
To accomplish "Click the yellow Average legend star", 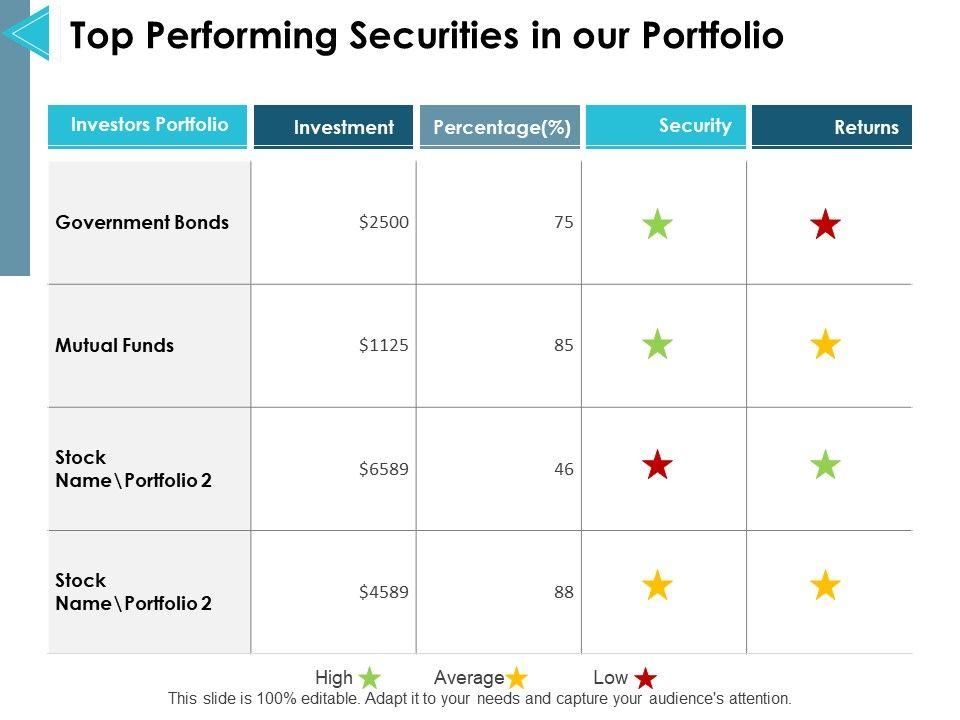I will pos(516,678).
